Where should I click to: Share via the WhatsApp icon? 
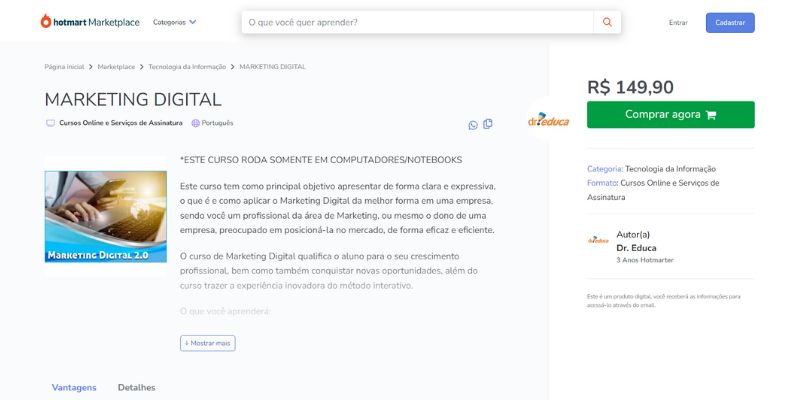click(473, 126)
